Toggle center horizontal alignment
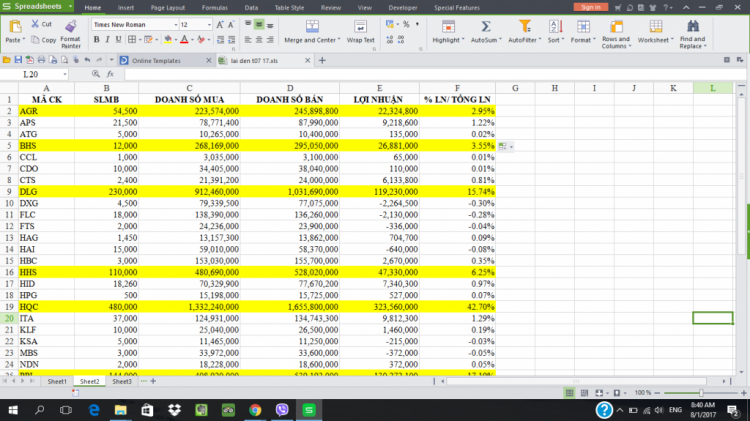This screenshot has height=421, width=750. tap(259, 40)
